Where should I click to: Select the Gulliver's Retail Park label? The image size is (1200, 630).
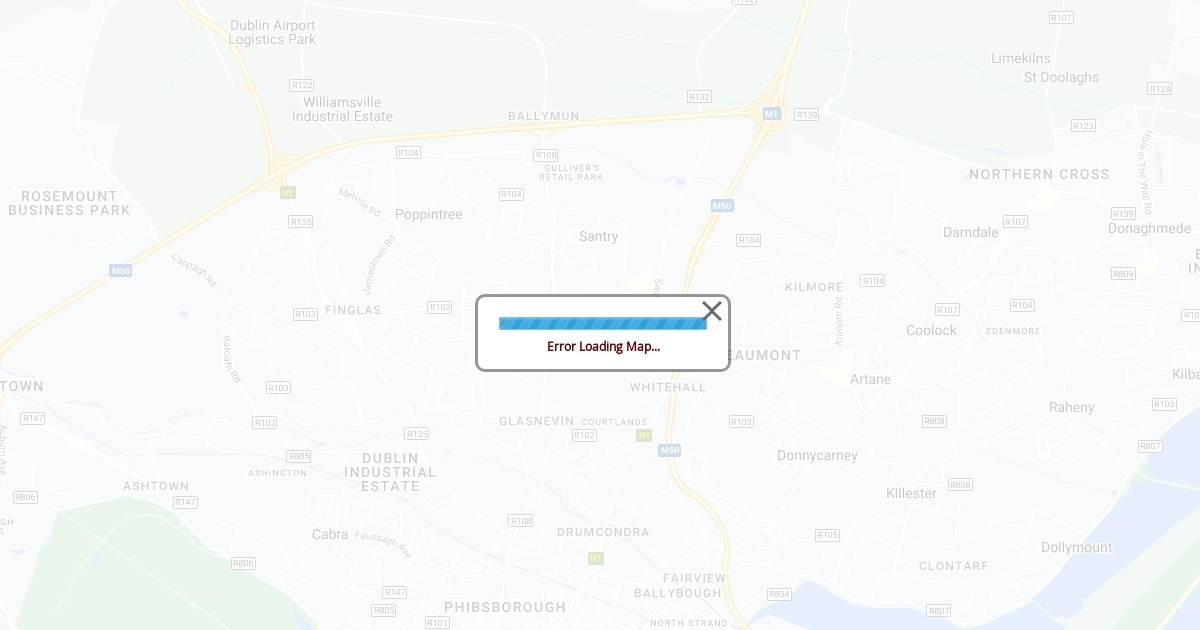point(571,172)
